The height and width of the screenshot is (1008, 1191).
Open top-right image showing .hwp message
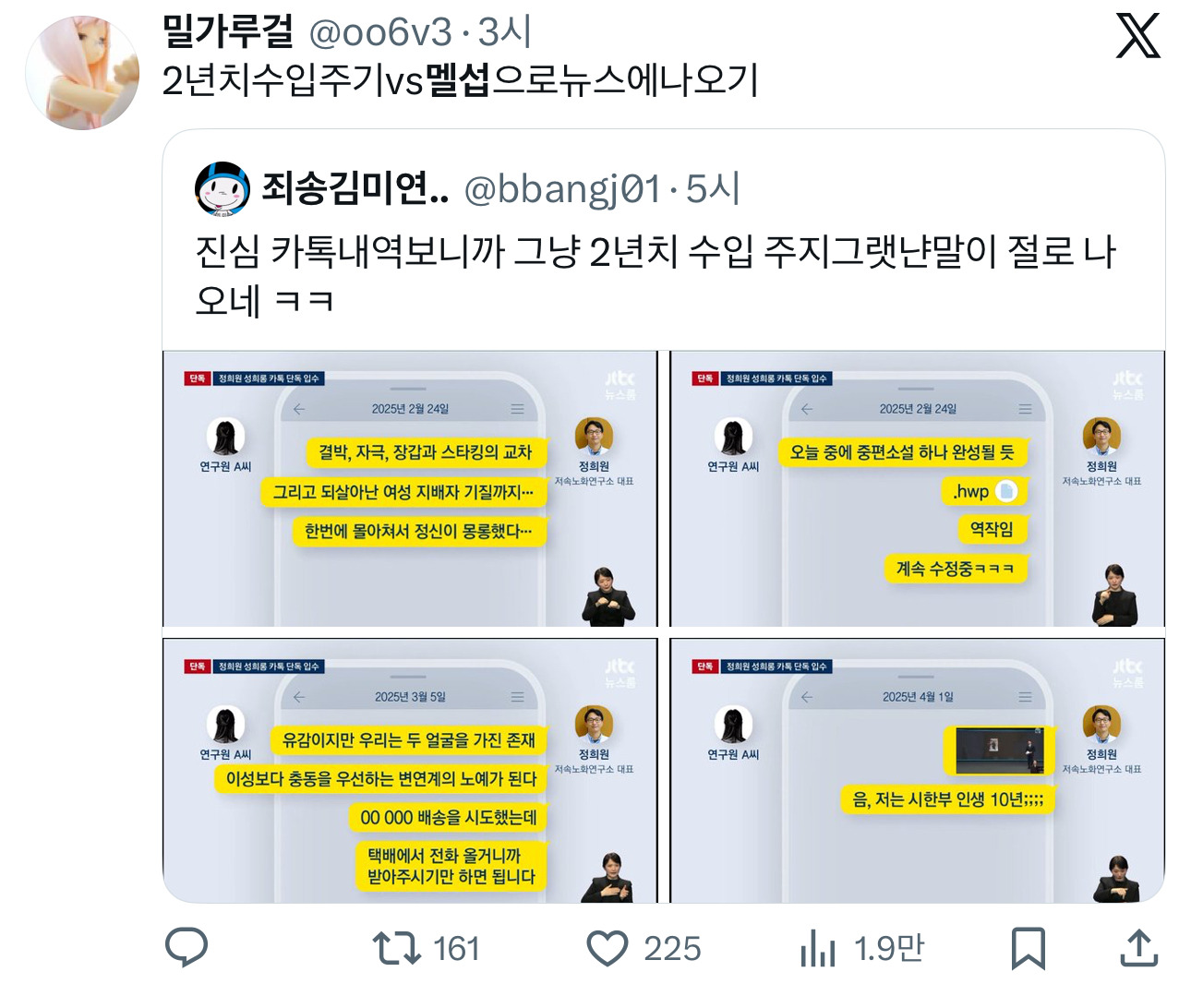pos(917,488)
